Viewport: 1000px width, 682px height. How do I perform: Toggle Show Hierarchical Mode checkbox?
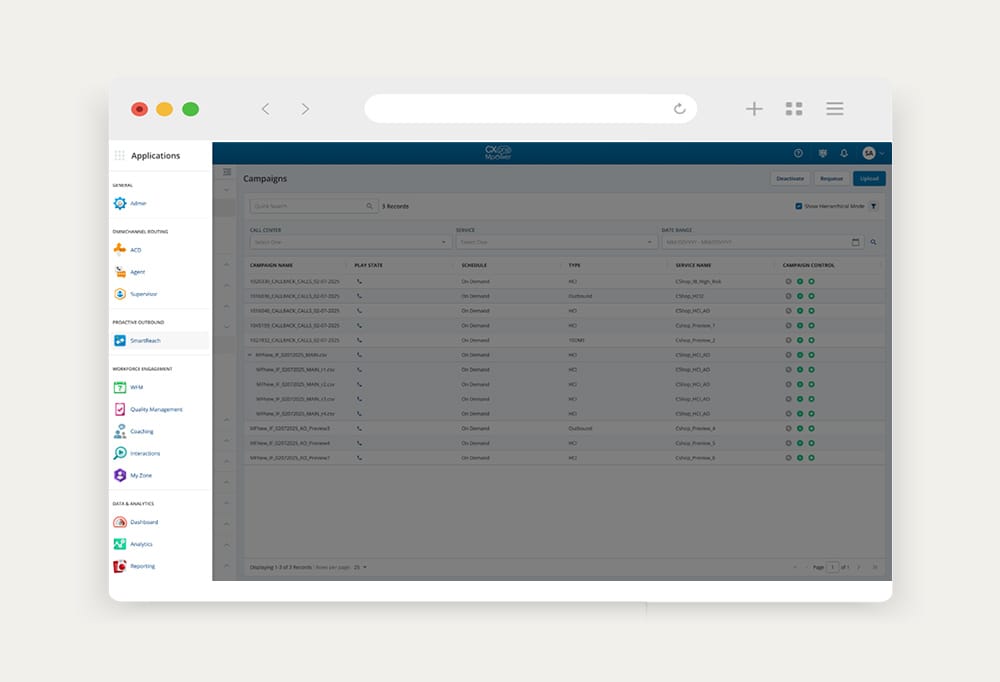(798, 206)
